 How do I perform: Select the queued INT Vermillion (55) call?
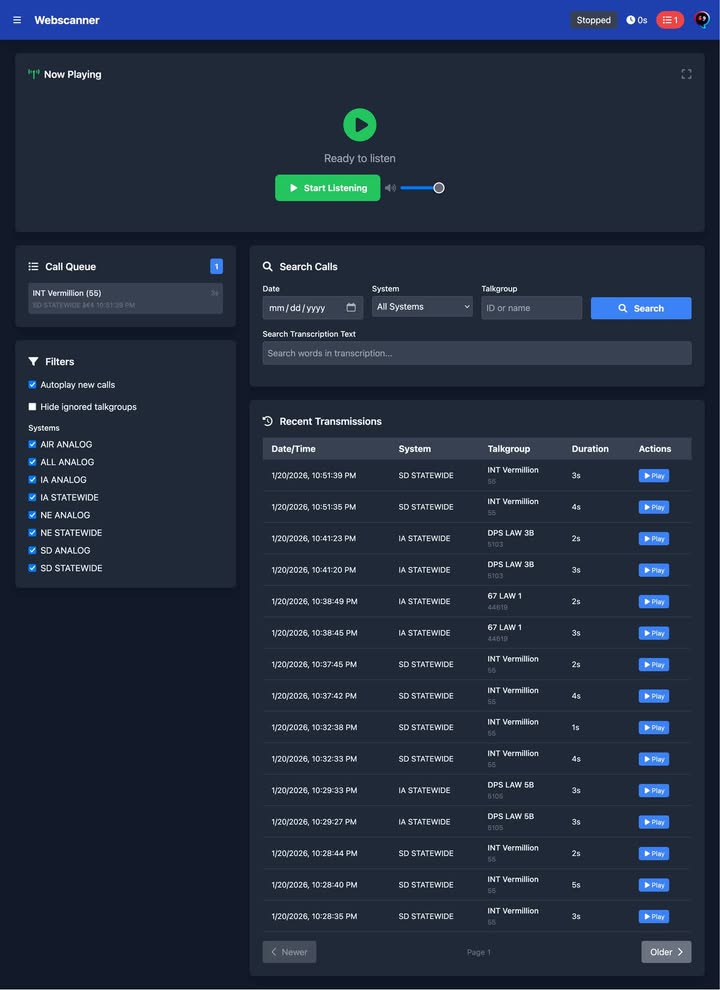(x=126, y=299)
